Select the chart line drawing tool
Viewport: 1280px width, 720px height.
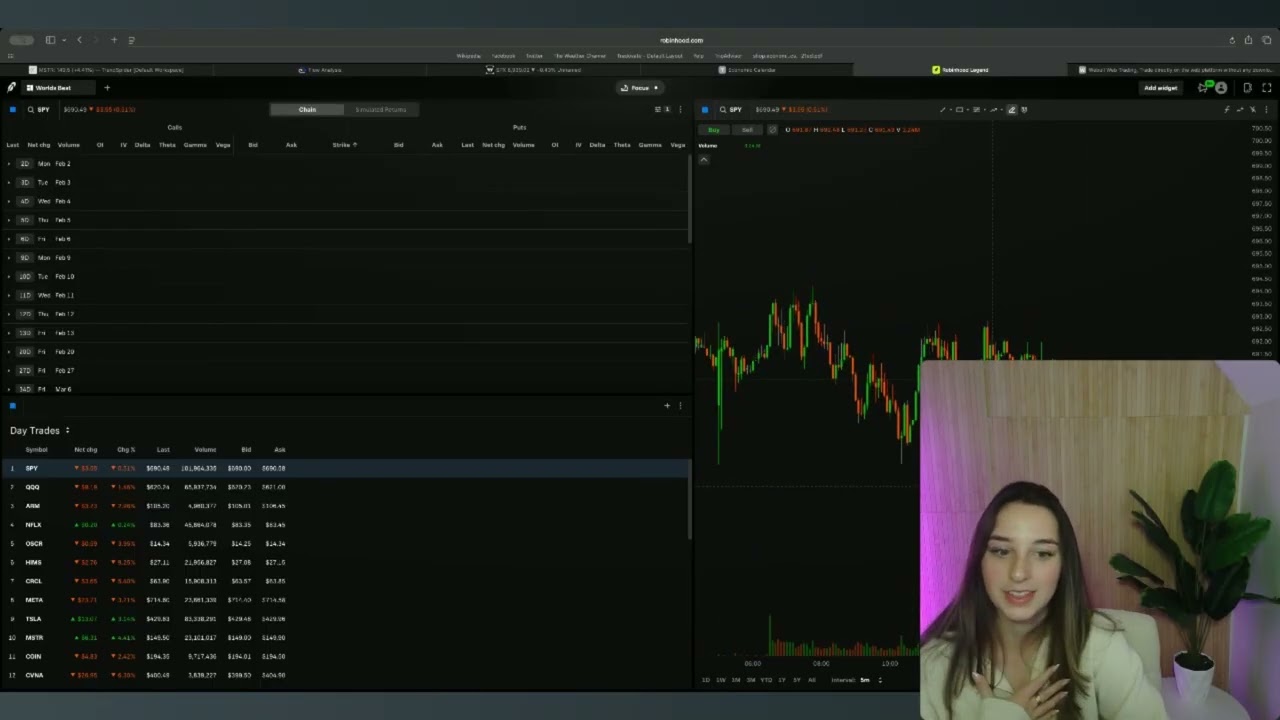coord(943,110)
